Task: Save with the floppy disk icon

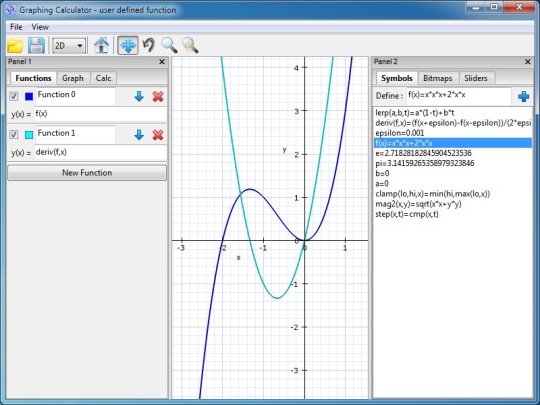Action: 36,45
